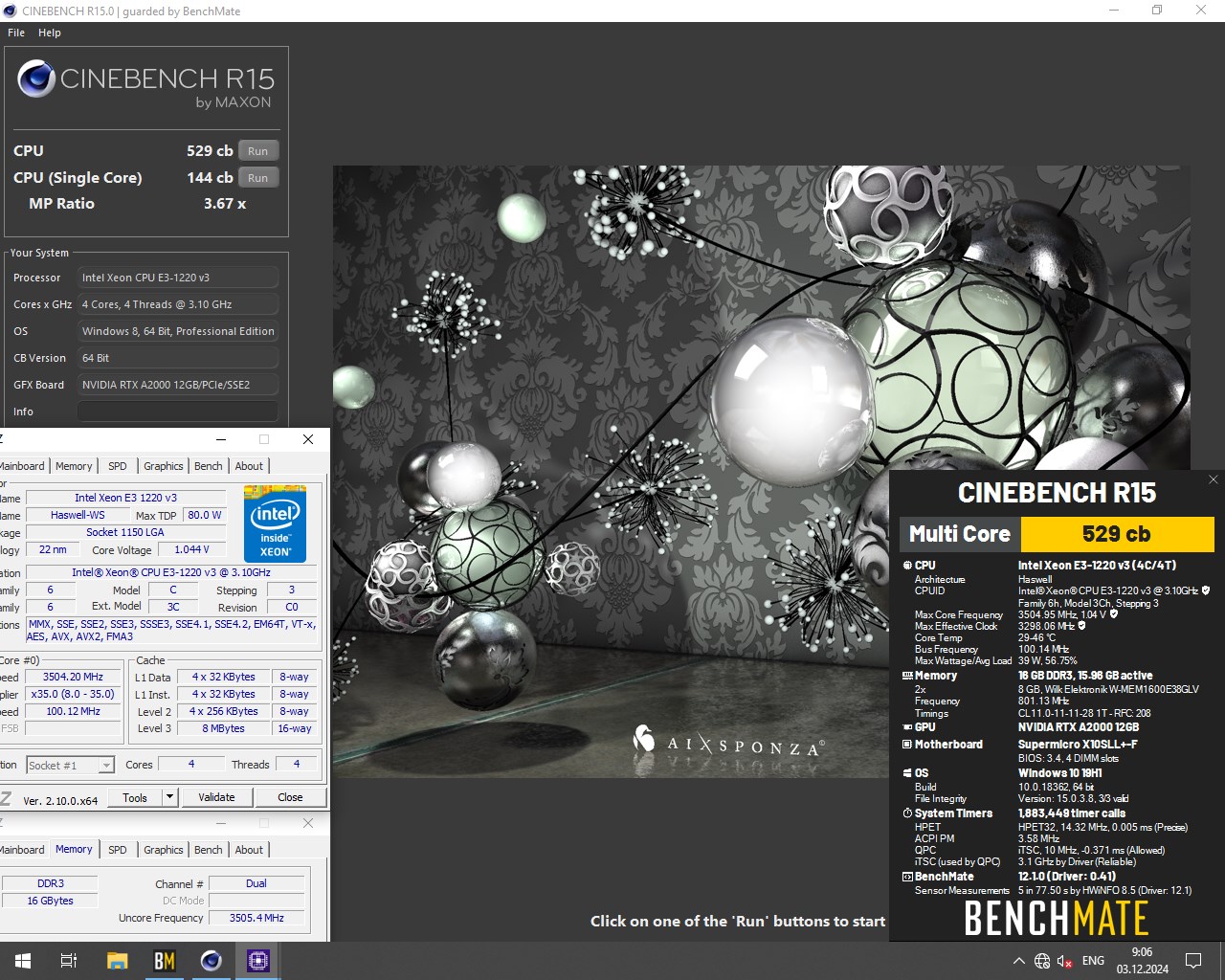Click the verified shield beside CPUID value
Viewport: 1225px width, 980px height.
(1206, 590)
